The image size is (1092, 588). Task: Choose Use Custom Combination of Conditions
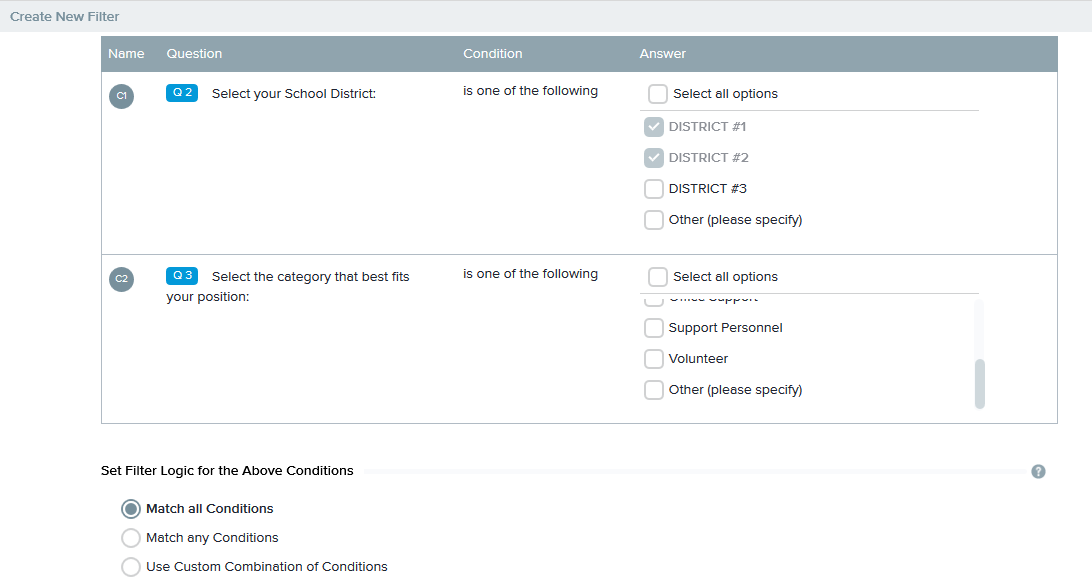point(131,567)
